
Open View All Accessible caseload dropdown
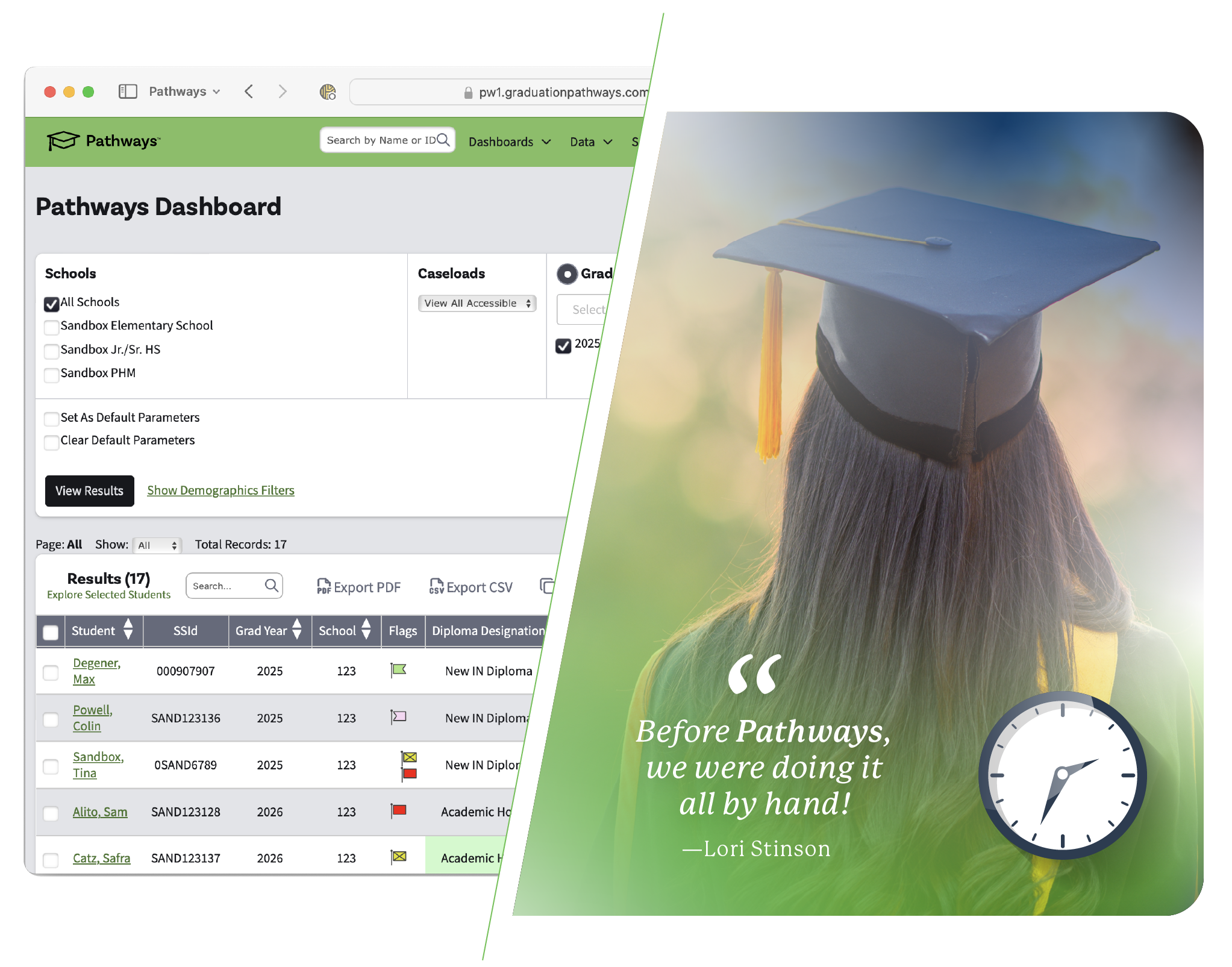pos(477,303)
